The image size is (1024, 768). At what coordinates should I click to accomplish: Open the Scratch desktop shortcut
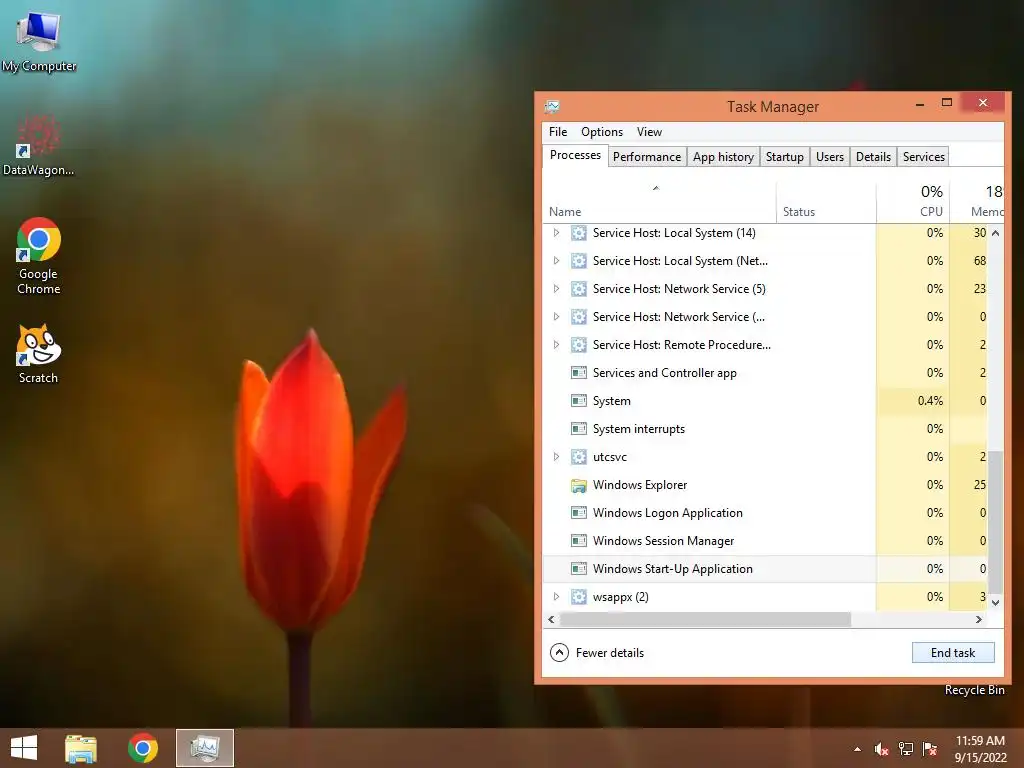[x=38, y=354]
